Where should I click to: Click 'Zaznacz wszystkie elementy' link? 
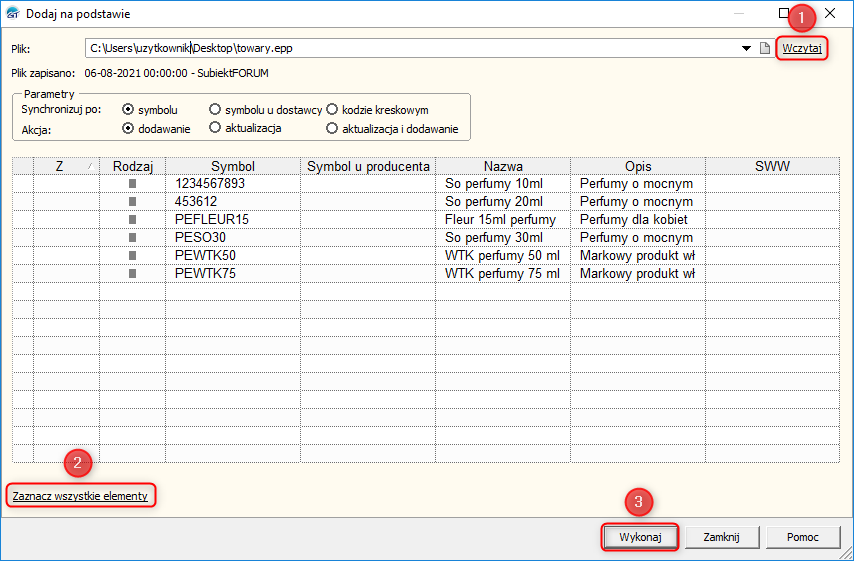point(80,495)
